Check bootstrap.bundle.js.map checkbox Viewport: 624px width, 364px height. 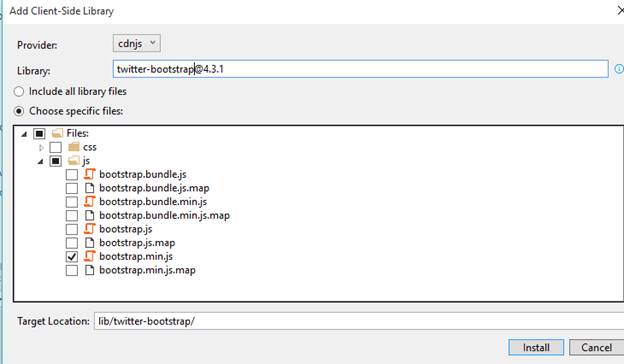tap(72, 188)
